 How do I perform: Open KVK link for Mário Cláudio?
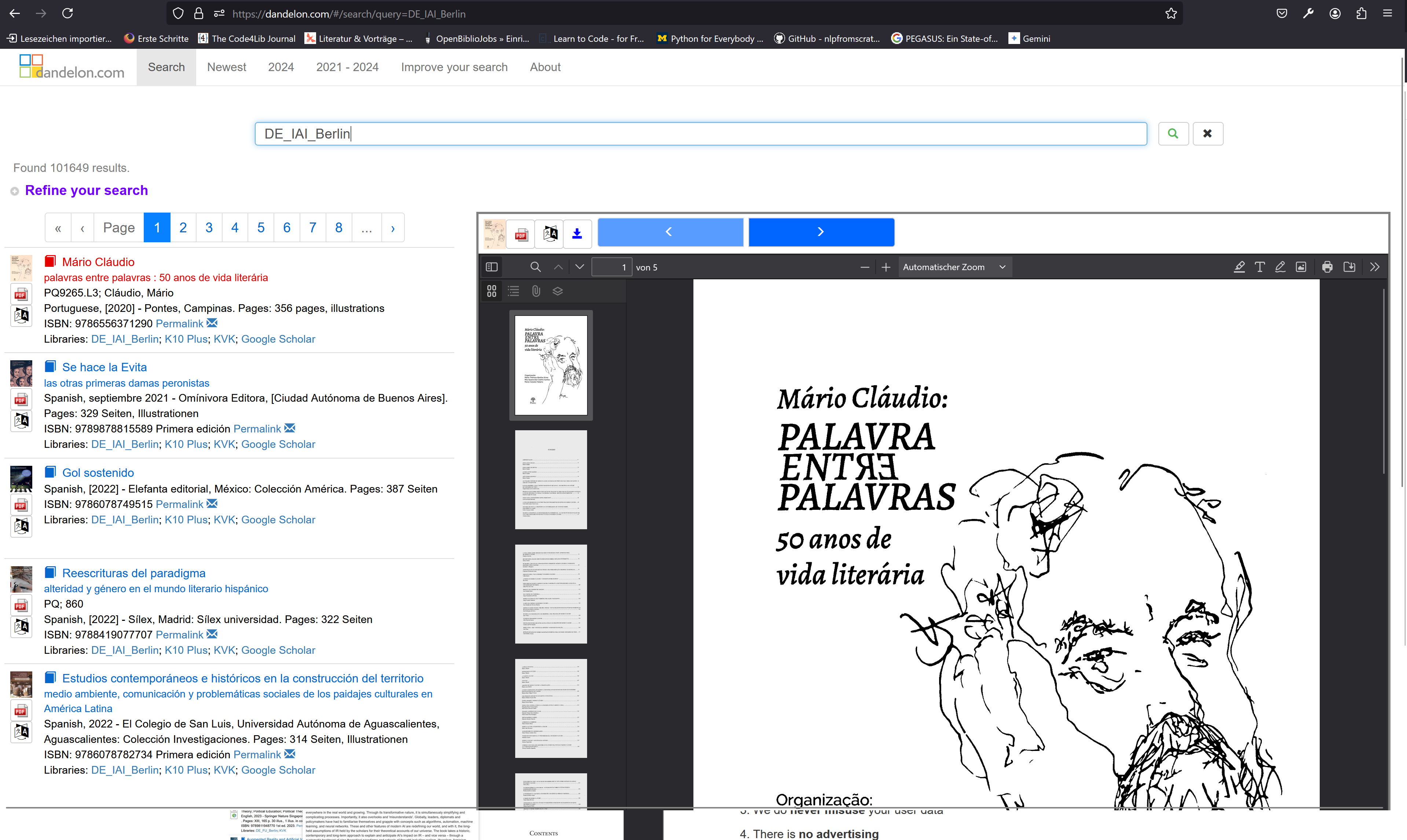[224, 339]
